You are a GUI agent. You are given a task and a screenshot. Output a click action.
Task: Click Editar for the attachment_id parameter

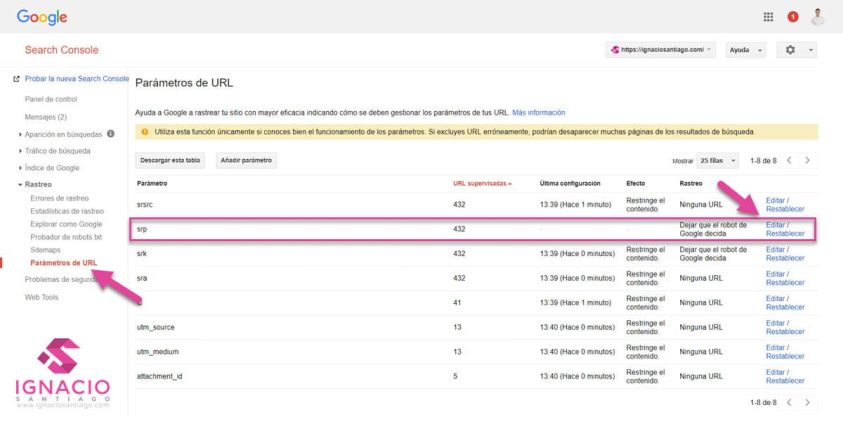click(775, 372)
